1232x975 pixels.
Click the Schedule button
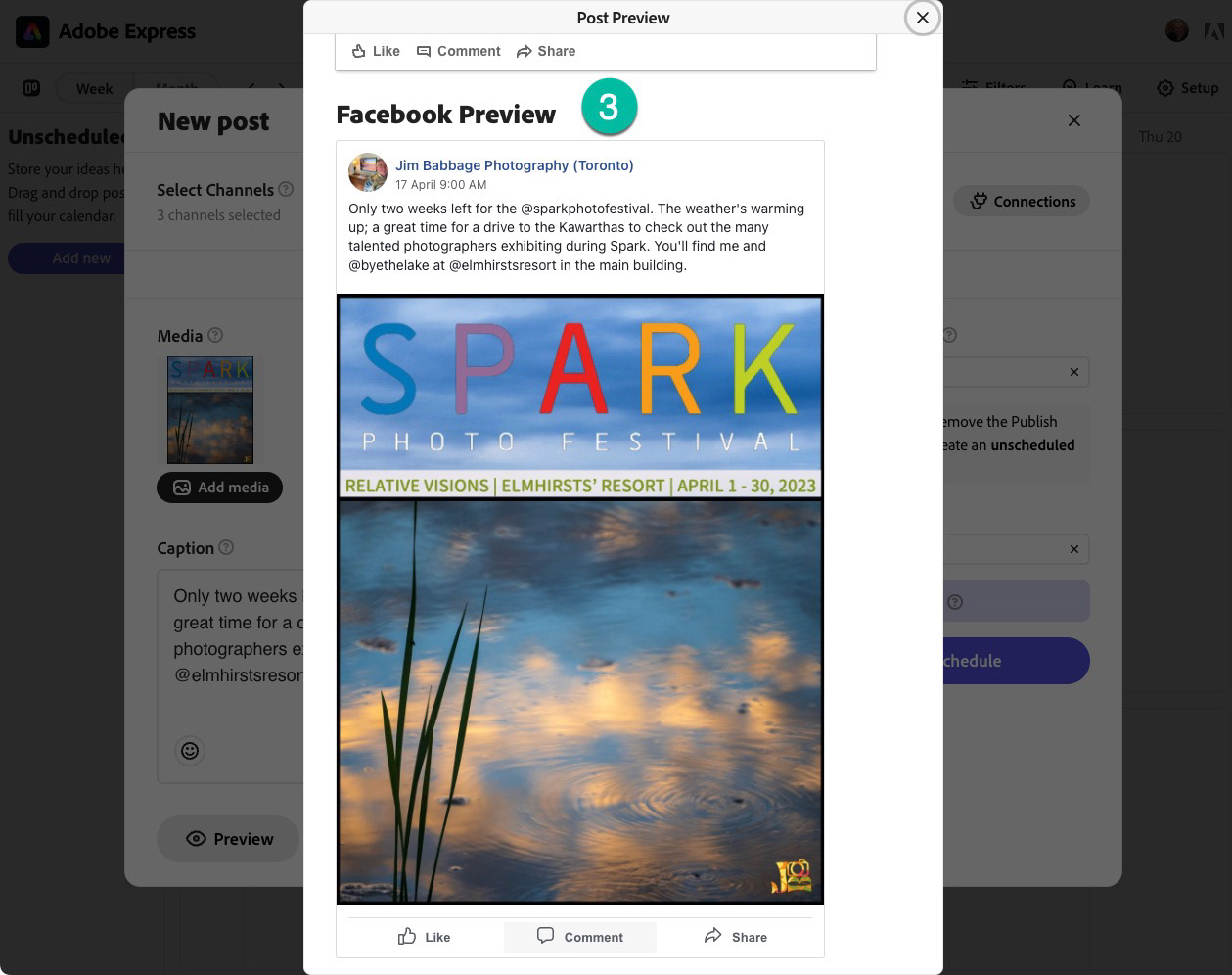pos(1016,661)
